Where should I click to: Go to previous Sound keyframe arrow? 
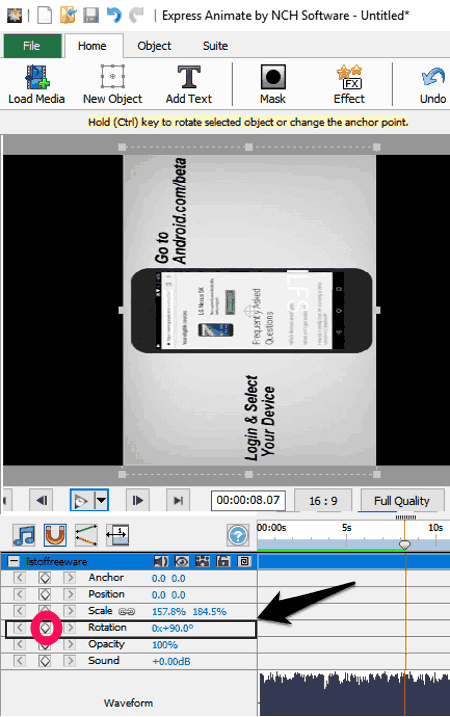(20, 661)
